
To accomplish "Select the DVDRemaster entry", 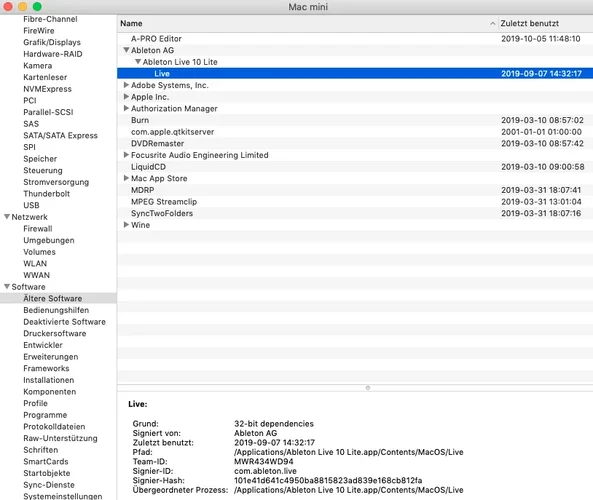I will coord(355,143).
